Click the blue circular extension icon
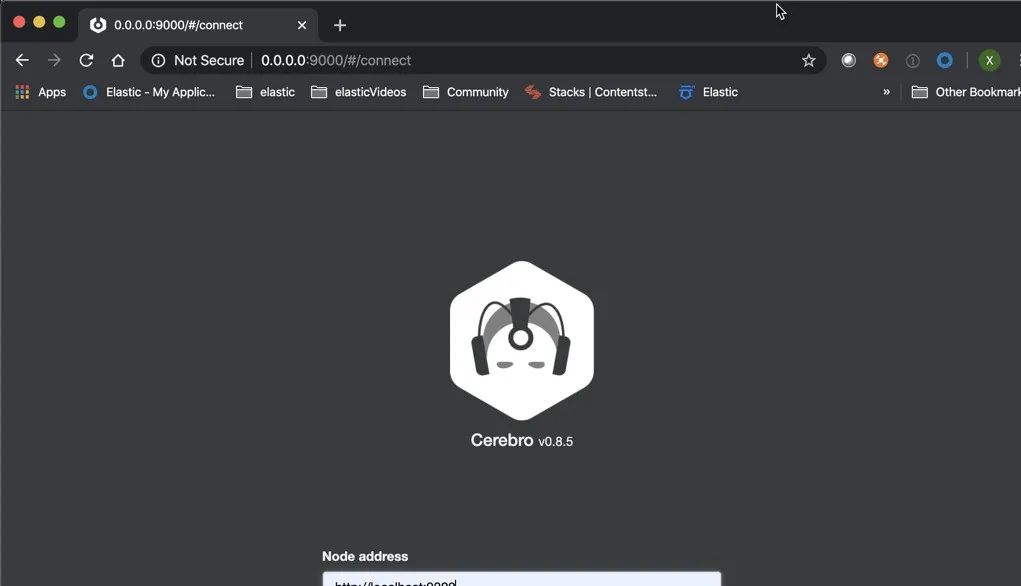 click(944, 60)
